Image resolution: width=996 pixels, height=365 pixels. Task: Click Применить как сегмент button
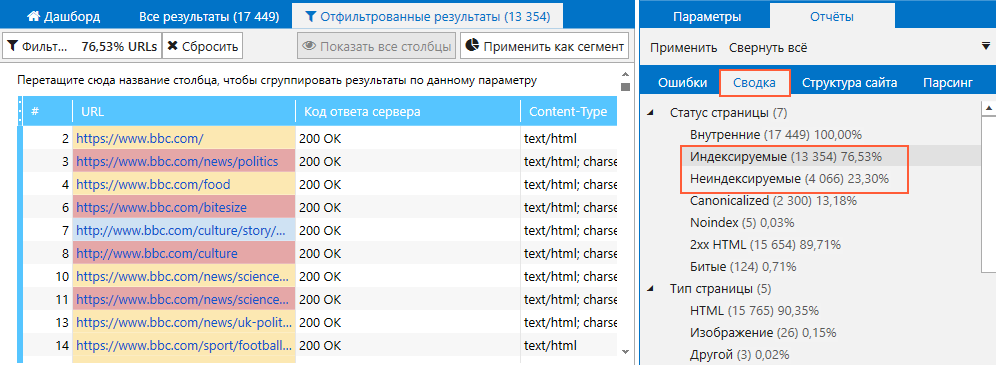pyautogui.click(x=544, y=46)
